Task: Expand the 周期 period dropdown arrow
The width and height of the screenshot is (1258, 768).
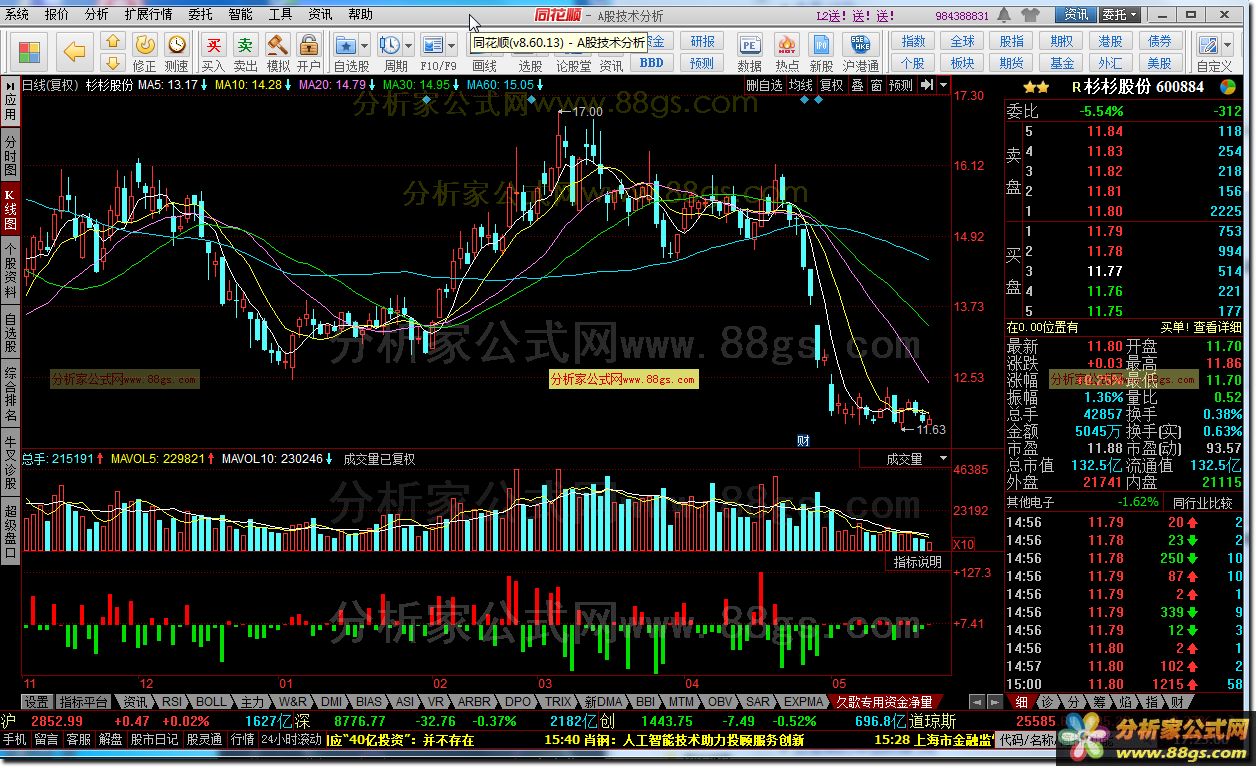Action: tap(409, 46)
